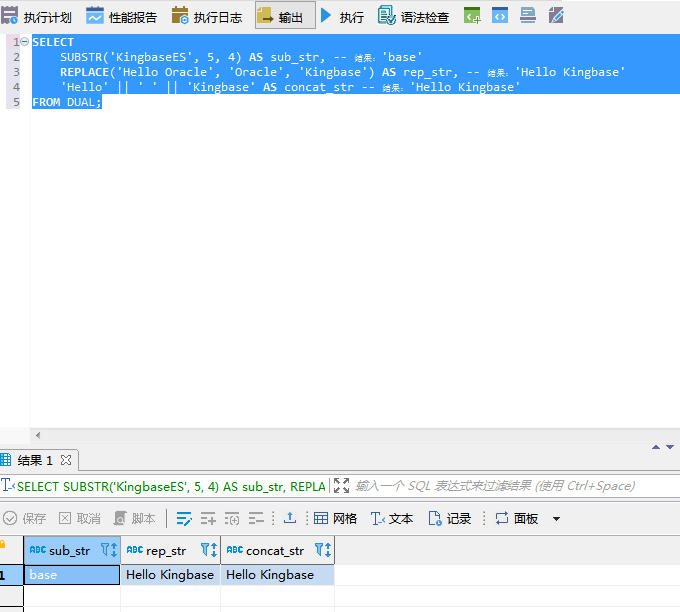The height and width of the screenshot is (612, 680).
Task: Open the 面板 panels dropdown arrow
Action: 557,519
